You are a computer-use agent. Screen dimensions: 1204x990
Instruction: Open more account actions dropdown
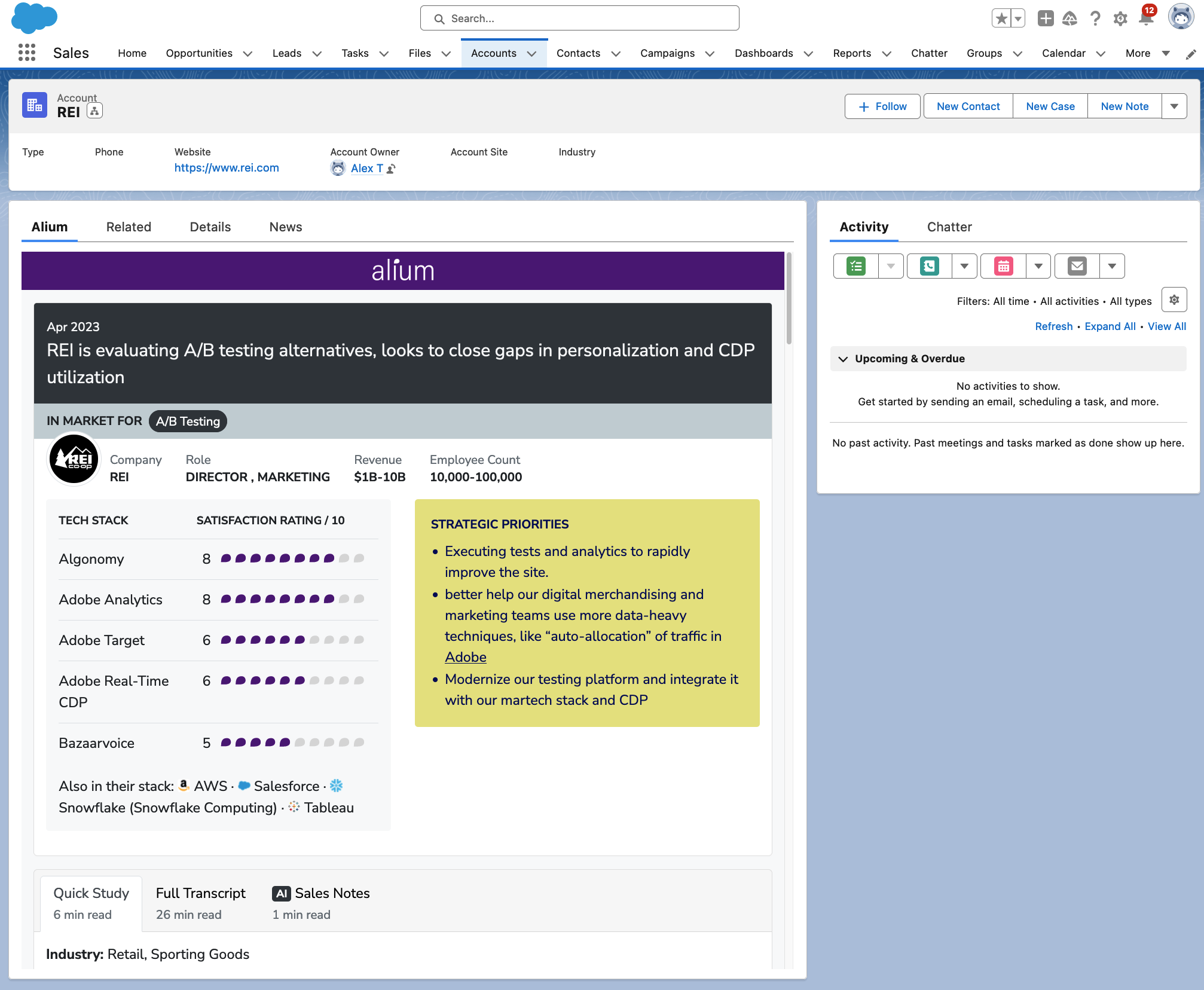pos(1174,106)
